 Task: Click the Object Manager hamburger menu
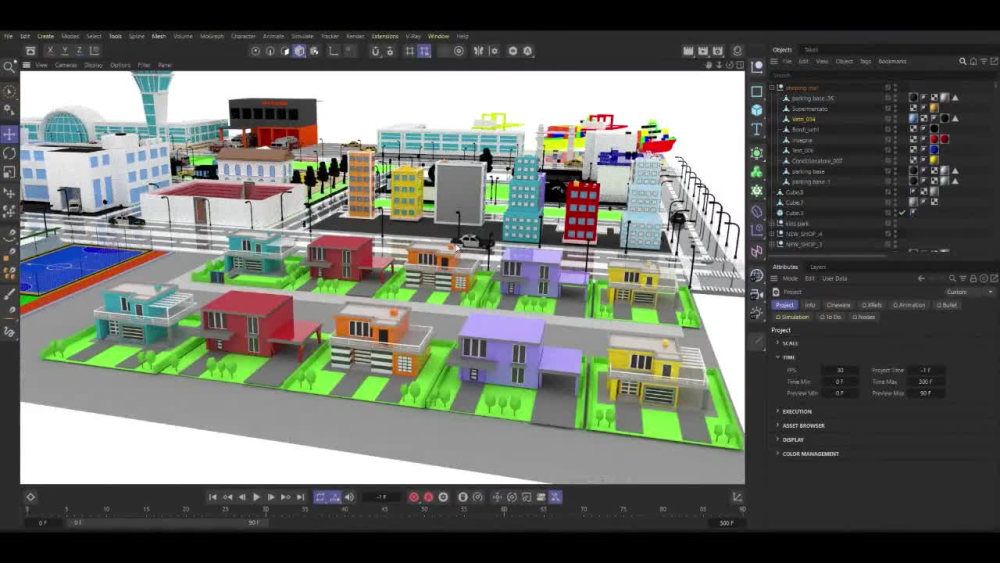pos(774,61)
